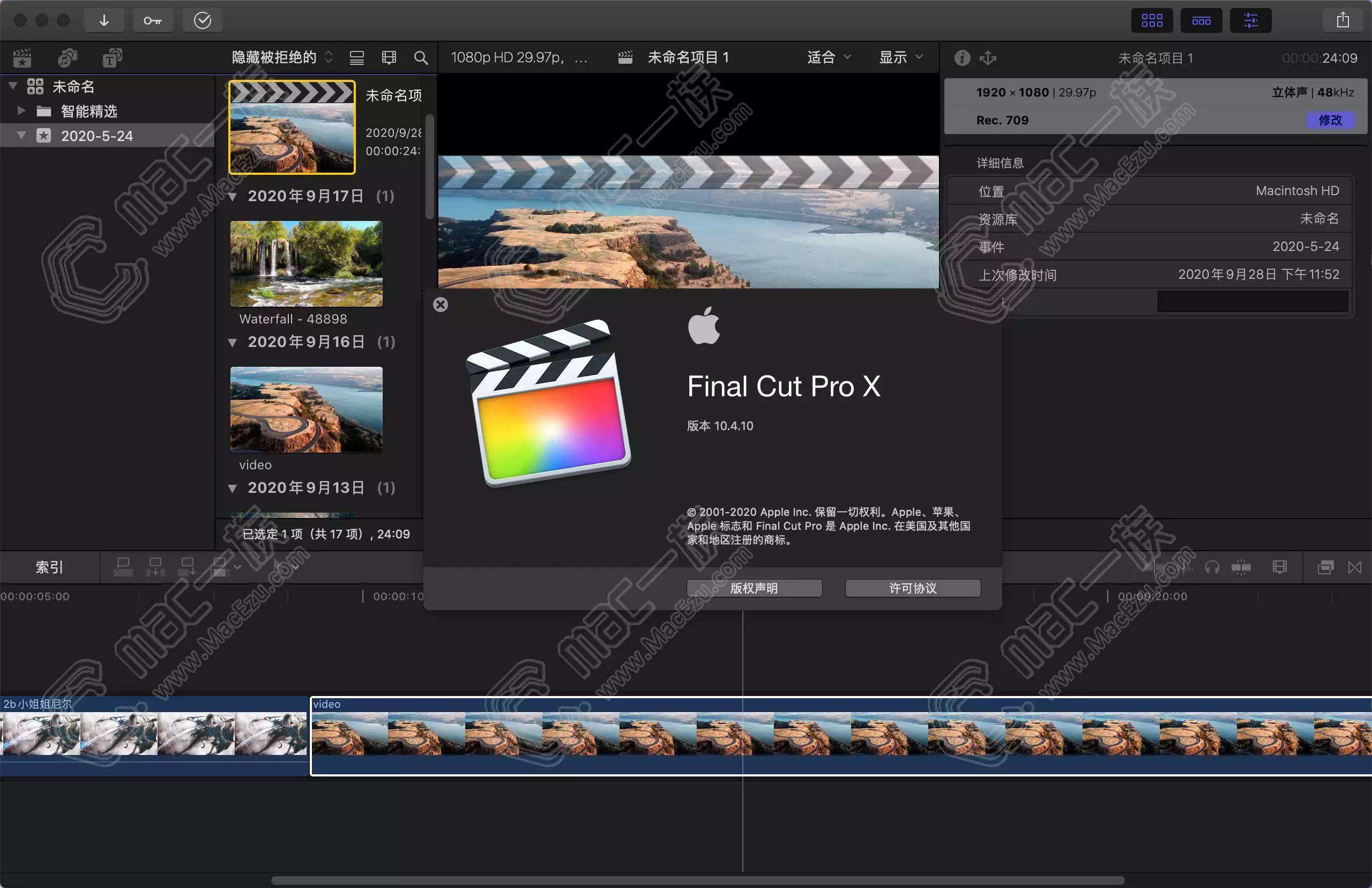Close the Final Cut Pro X about dialog

[440, 305]
